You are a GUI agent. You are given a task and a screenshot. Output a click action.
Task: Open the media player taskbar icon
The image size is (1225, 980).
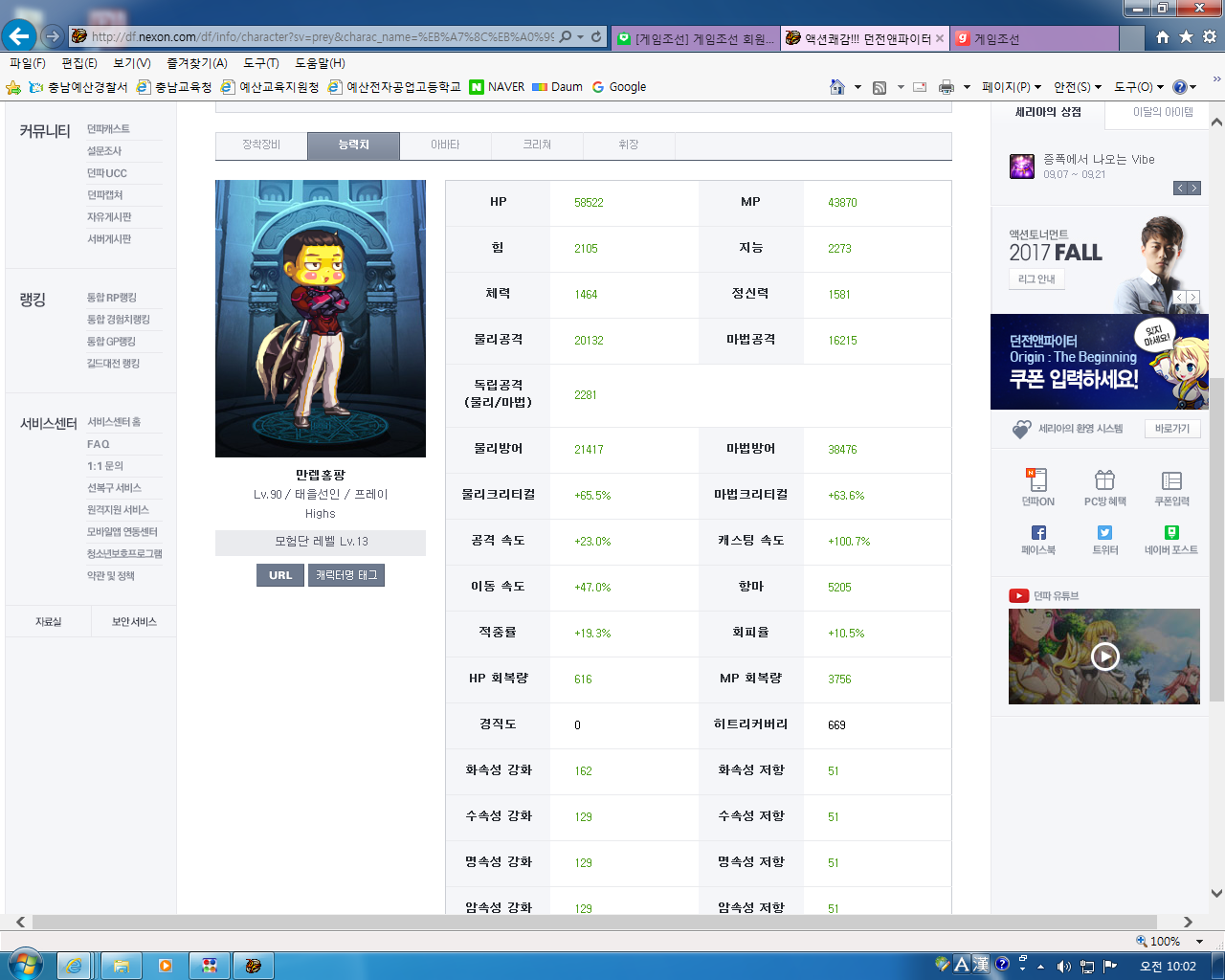(165, 966)
